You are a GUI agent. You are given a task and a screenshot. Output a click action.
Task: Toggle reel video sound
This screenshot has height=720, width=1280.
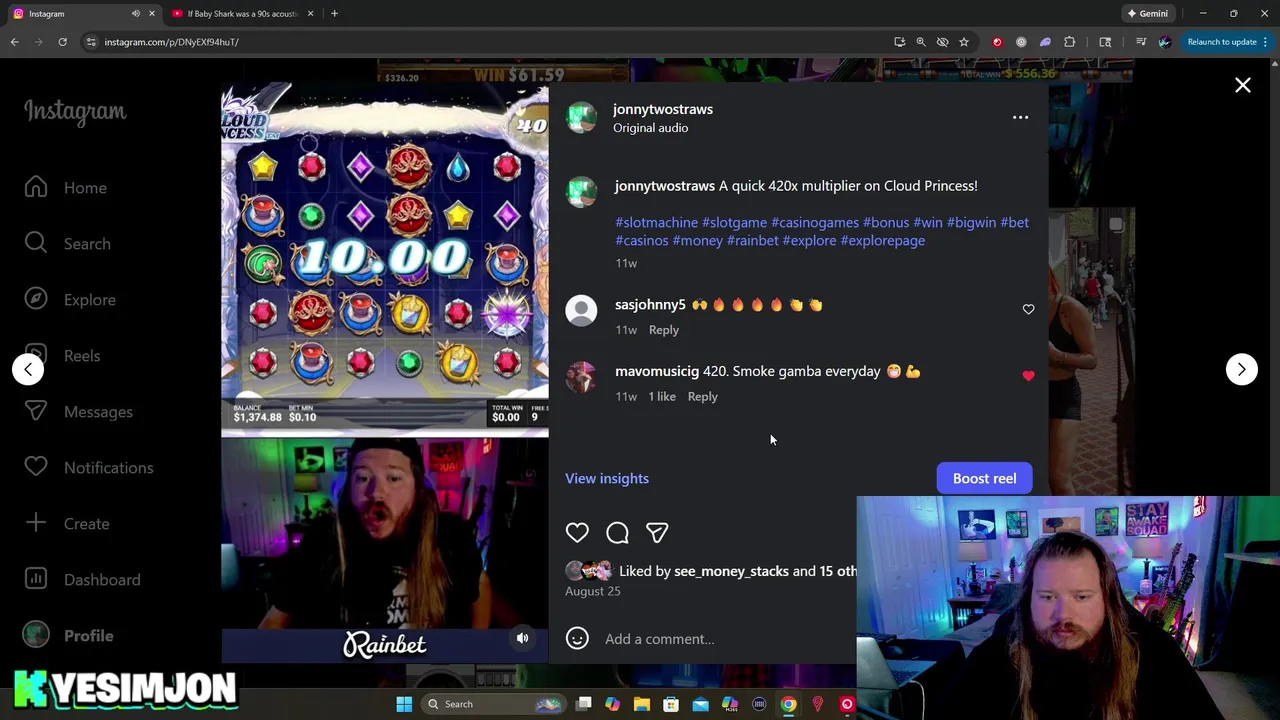click(522, 638)
